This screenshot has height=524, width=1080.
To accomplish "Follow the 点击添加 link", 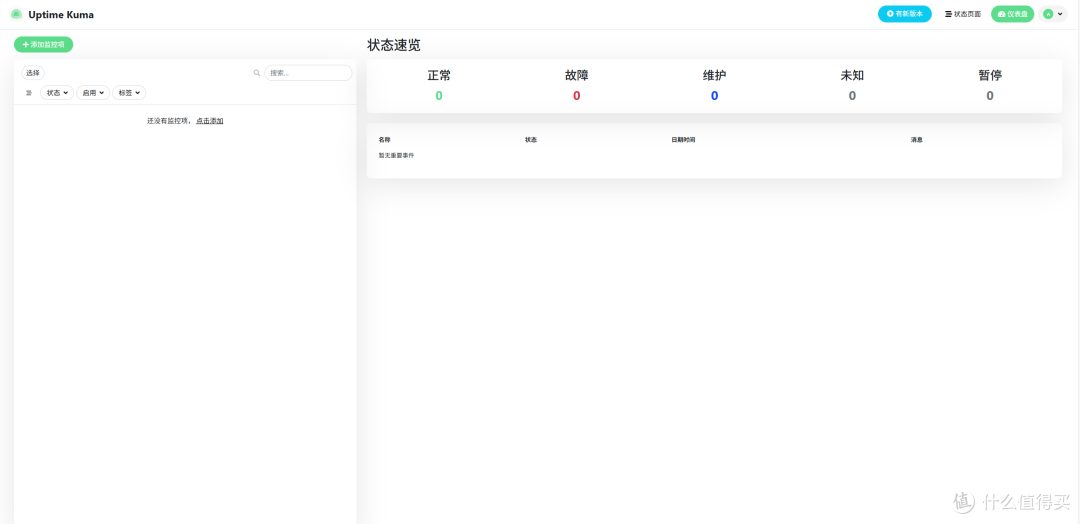I will [209, 120].
